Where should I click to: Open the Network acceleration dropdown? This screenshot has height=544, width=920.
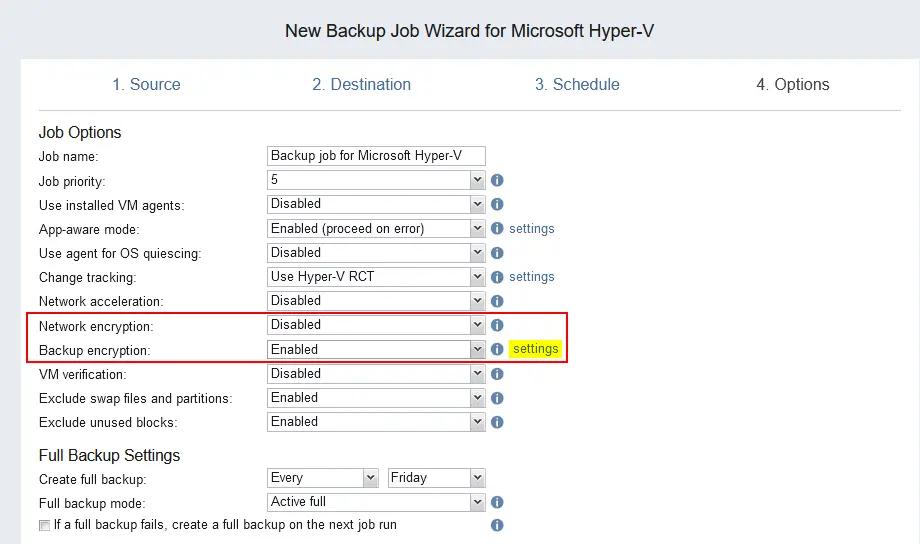[x=376, y=300]
